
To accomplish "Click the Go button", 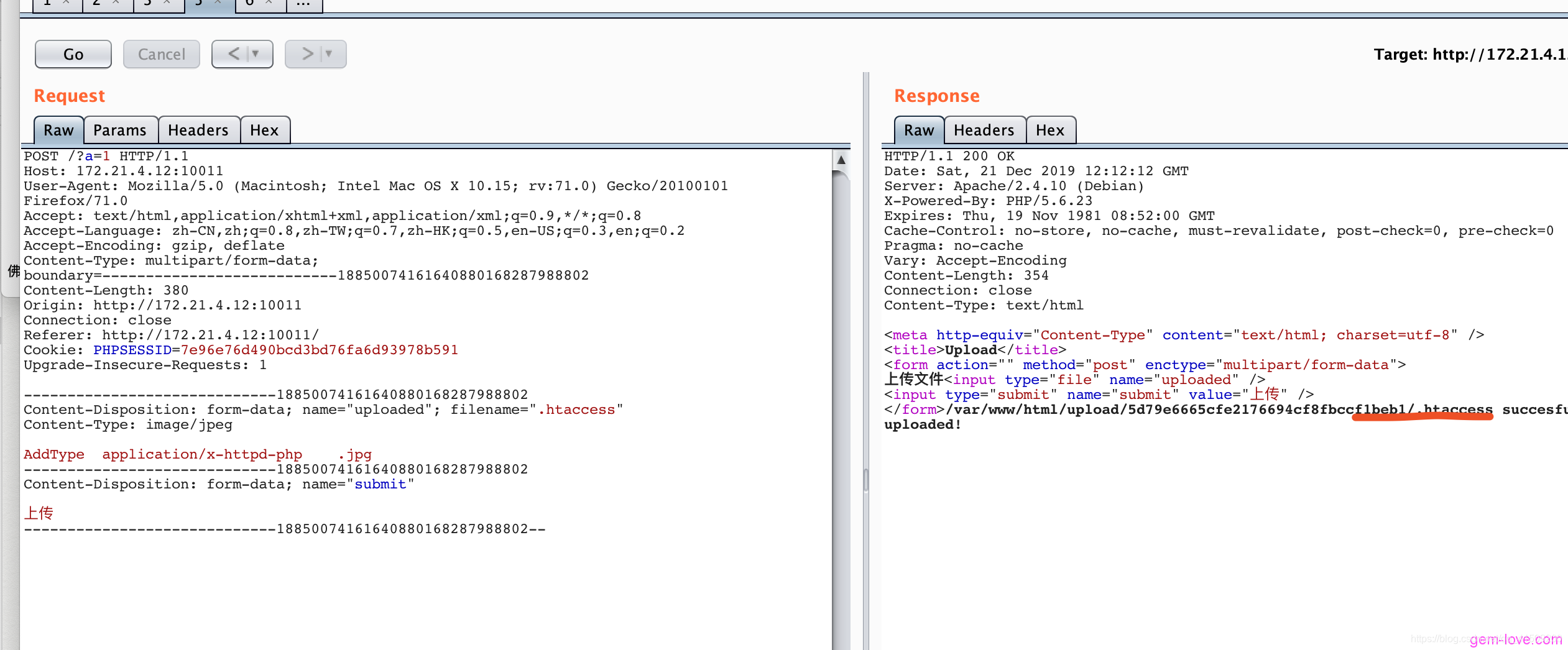I will (73, 54).
